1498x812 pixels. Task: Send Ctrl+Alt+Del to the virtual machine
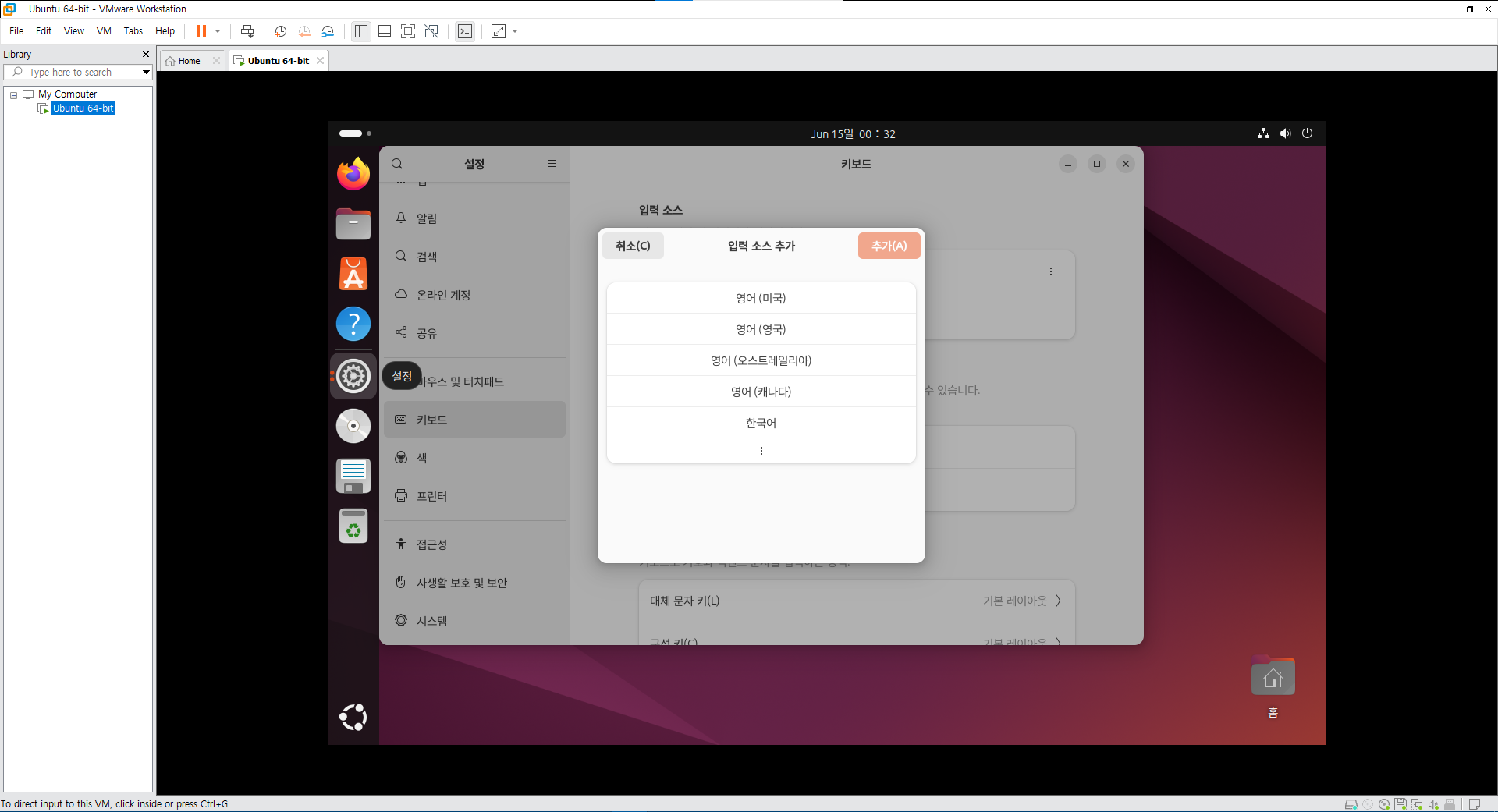coord(247,31)
